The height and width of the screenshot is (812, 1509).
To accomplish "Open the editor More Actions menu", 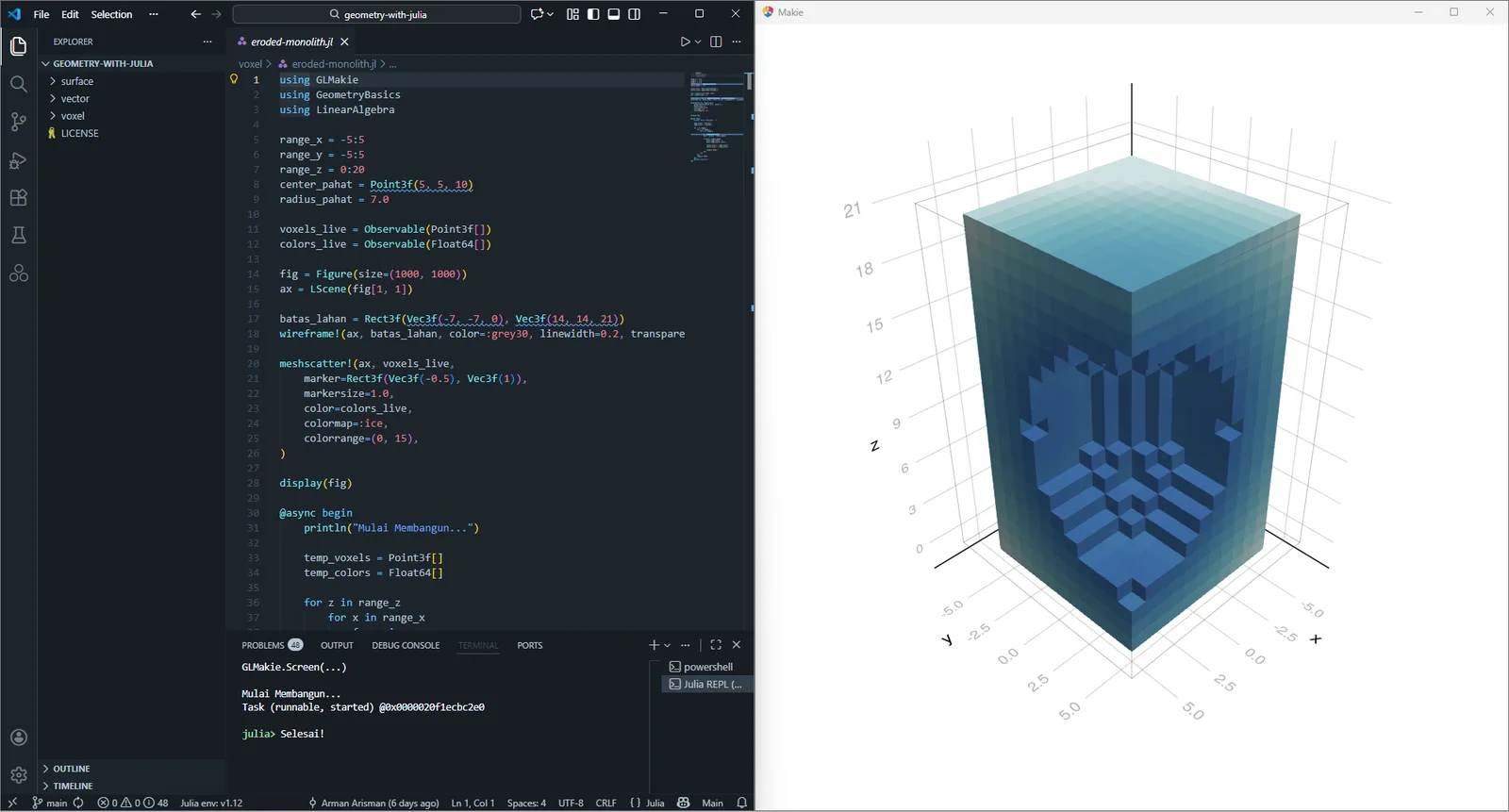I will (x=737, y=41).
